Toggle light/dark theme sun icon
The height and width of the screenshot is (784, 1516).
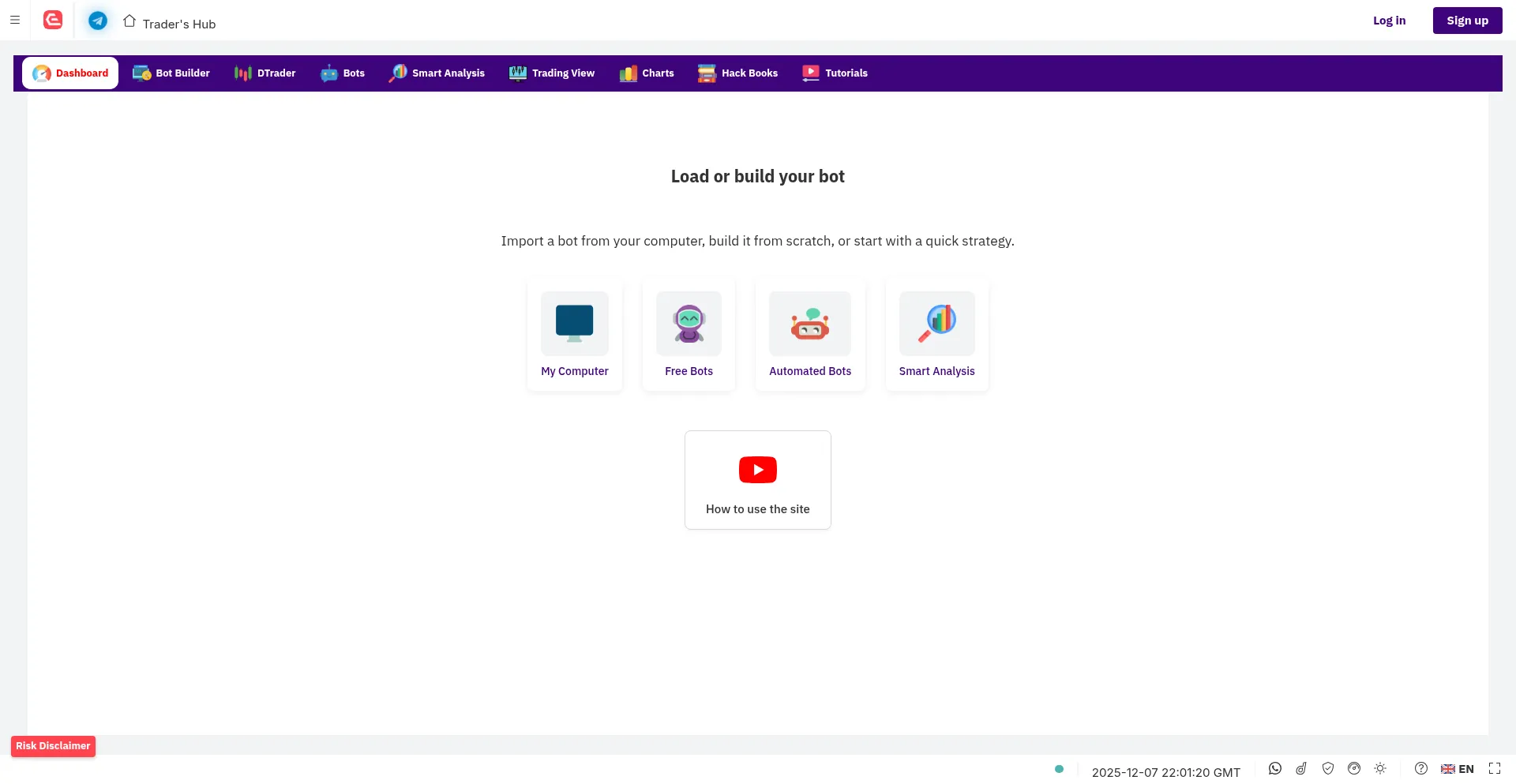pos(1380,768)
